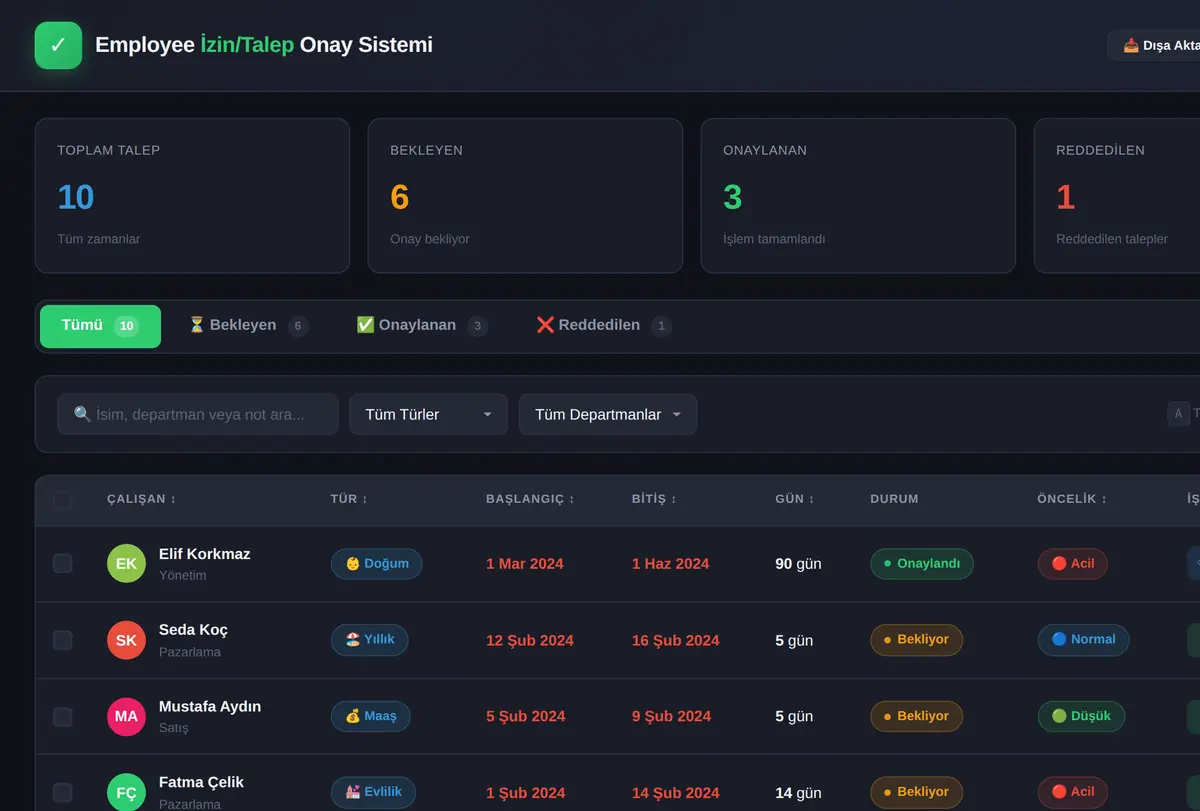Sort the table by Çalışan column

point(142,499)
